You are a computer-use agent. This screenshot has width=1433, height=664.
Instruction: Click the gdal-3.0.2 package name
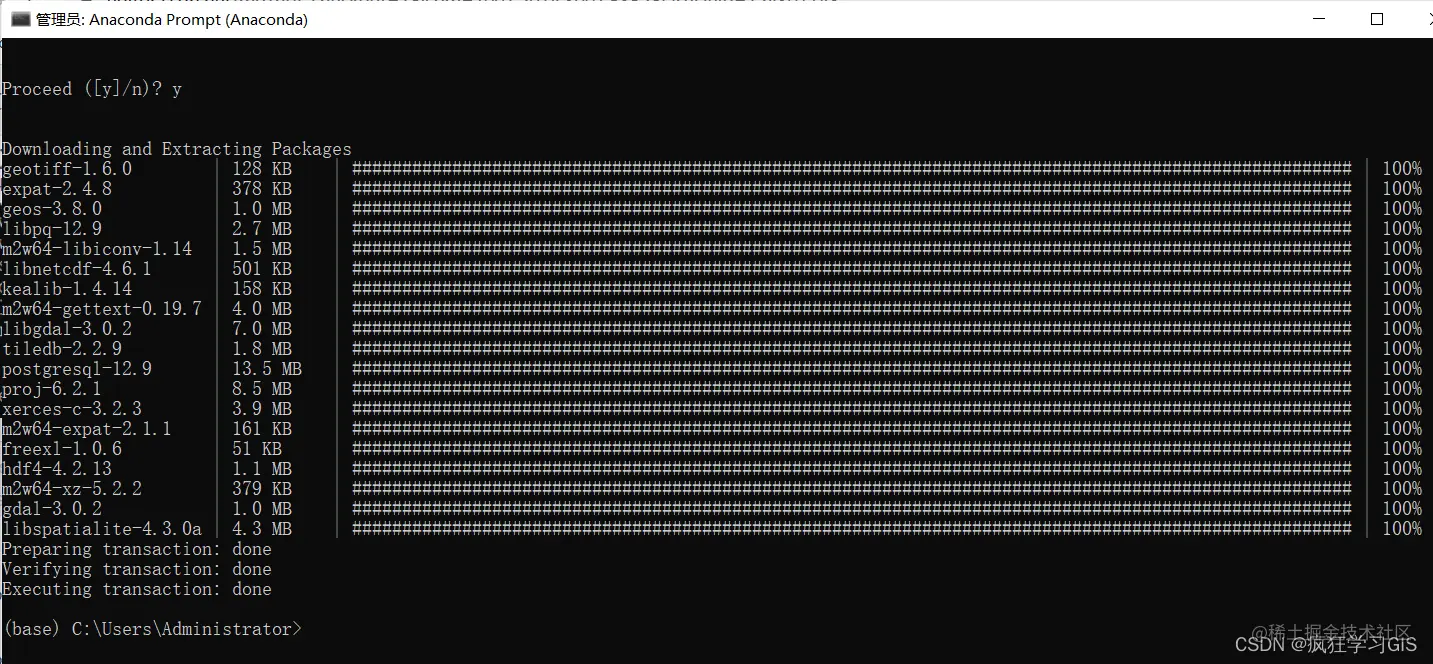click(x=52, y=509)
